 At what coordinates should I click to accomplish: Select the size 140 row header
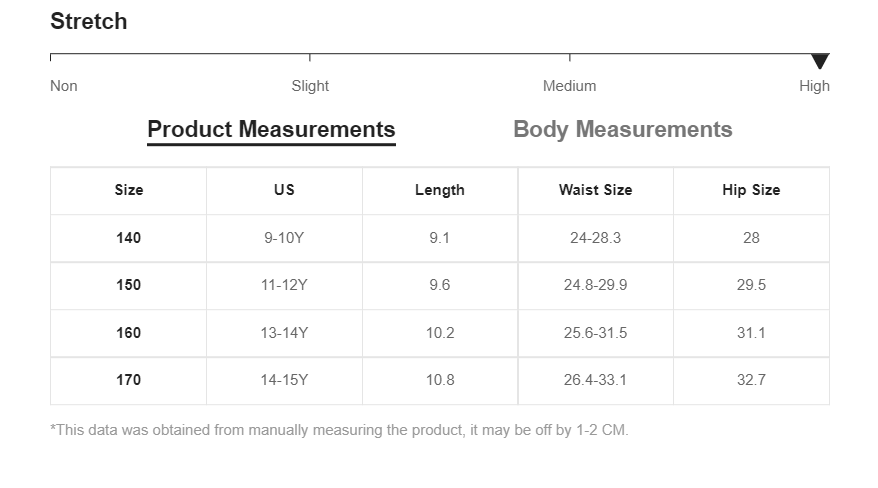tap(128, 238)
